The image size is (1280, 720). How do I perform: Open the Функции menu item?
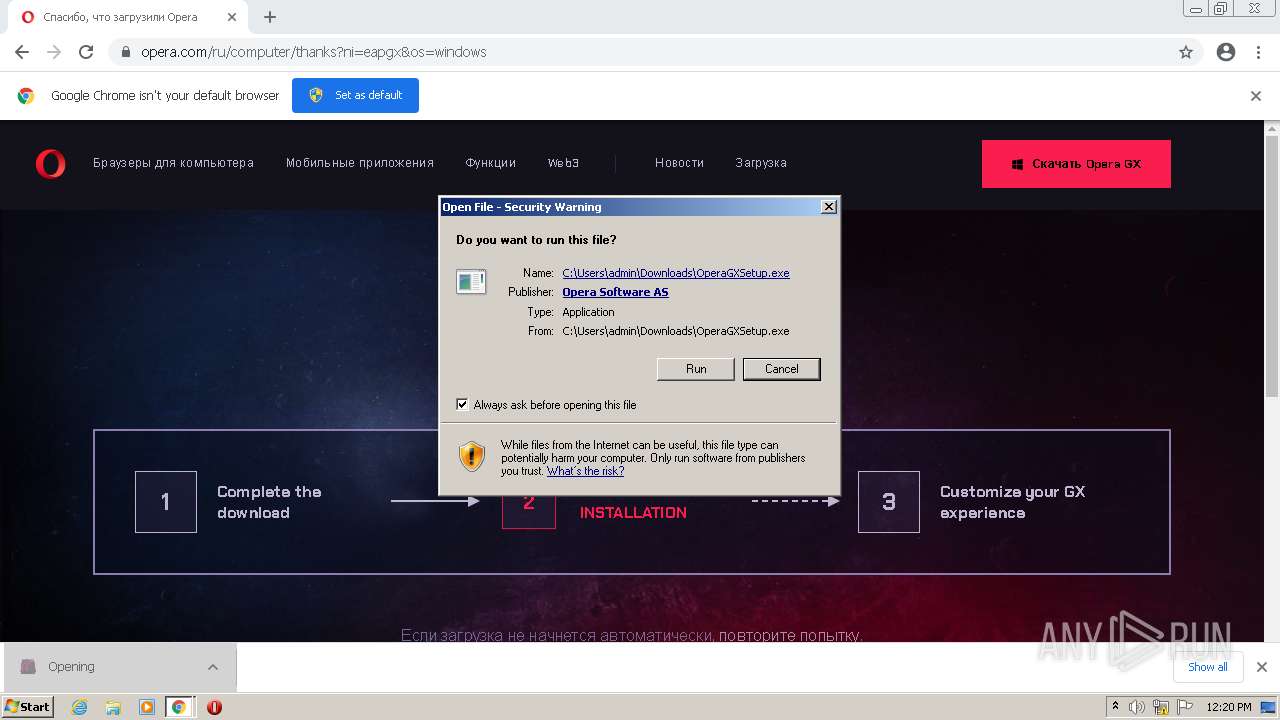click(490, 163)
